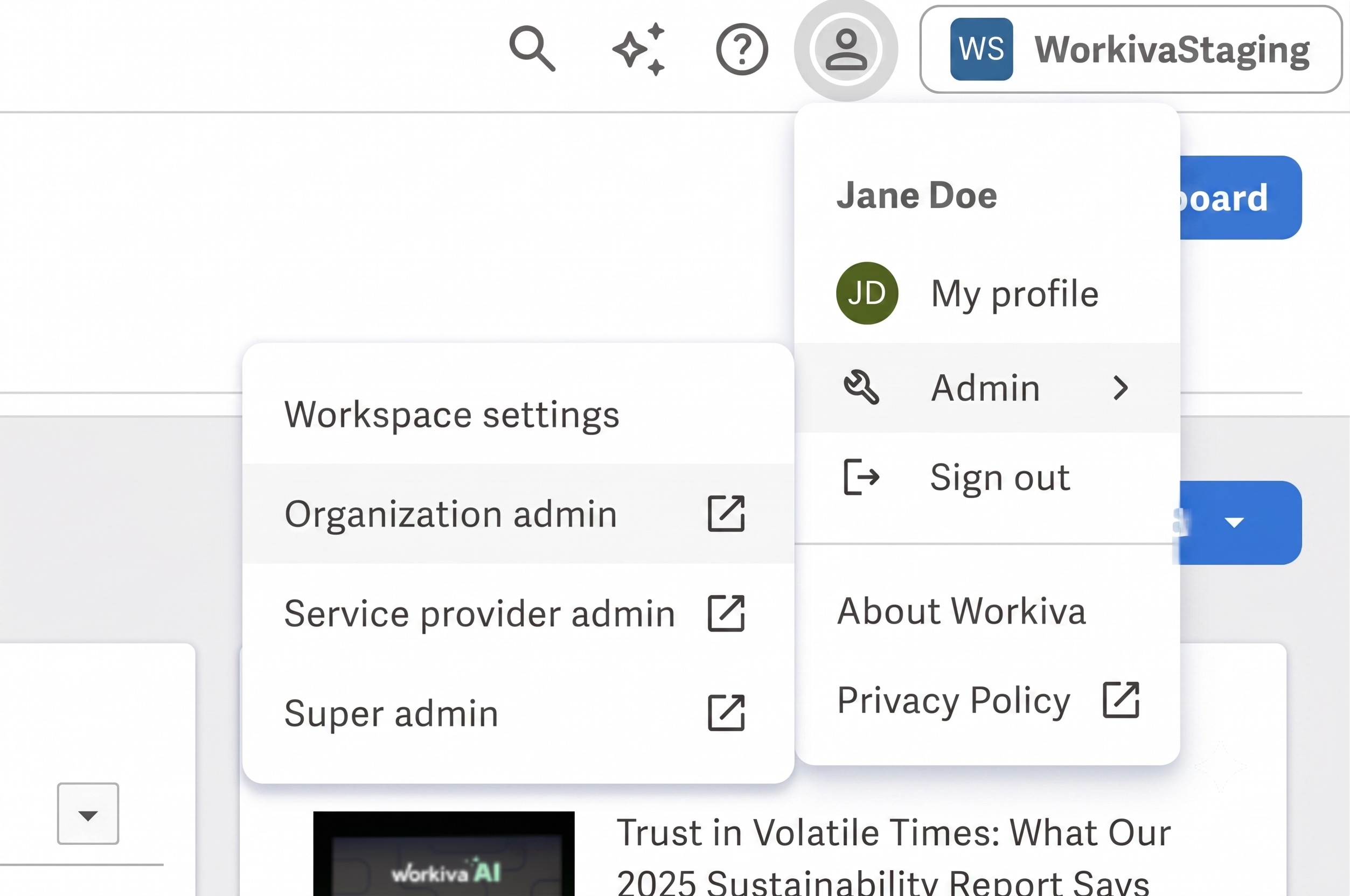Viewport: 1350px width, 896px height.
Task: Select Organization admin
Action: [518, 514]
